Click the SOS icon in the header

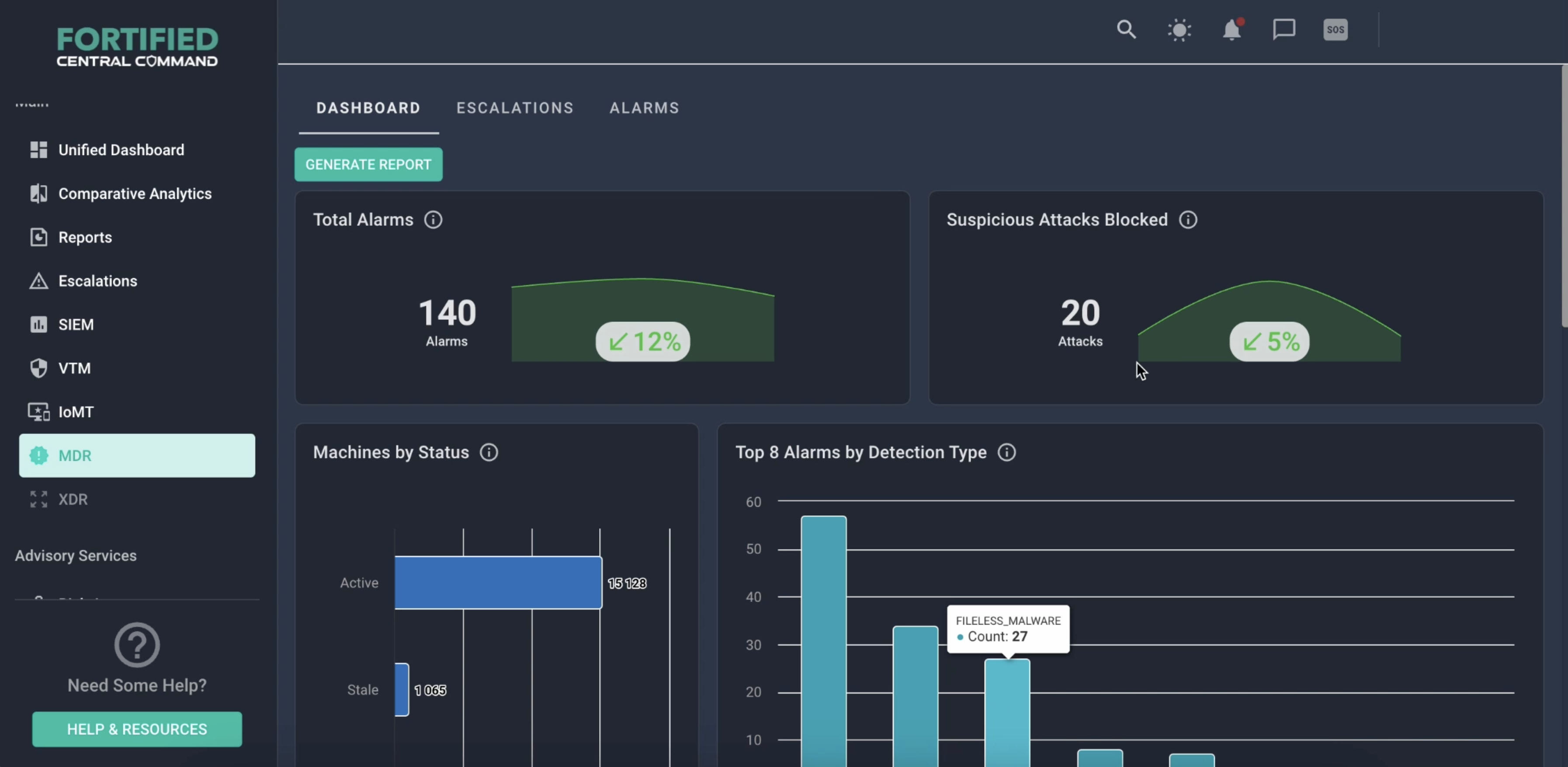(1336, 29)
